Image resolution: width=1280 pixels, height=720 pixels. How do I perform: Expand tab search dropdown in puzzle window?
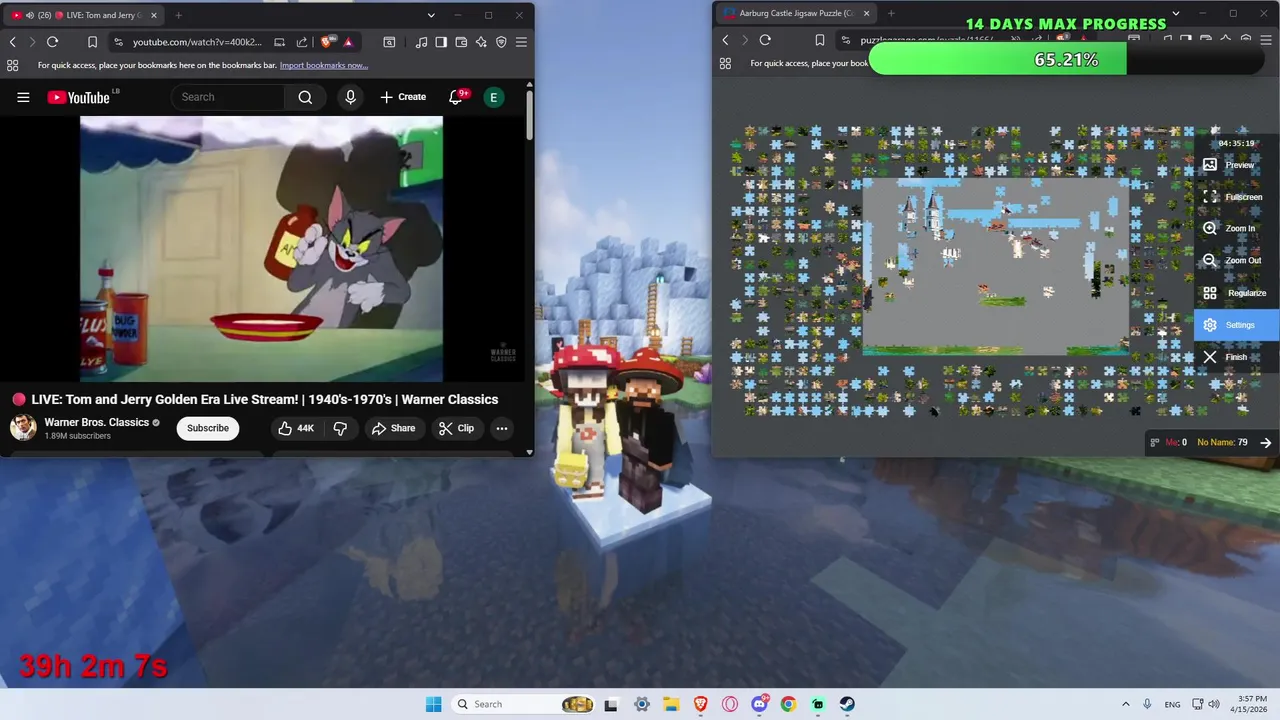[x=1176, y=13]
